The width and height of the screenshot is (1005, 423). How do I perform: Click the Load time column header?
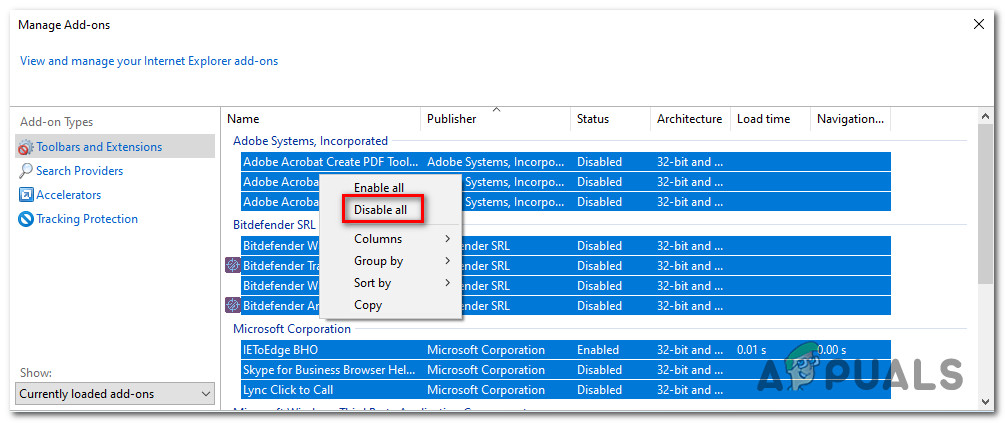pyautogui.click(x=763, y=119)
